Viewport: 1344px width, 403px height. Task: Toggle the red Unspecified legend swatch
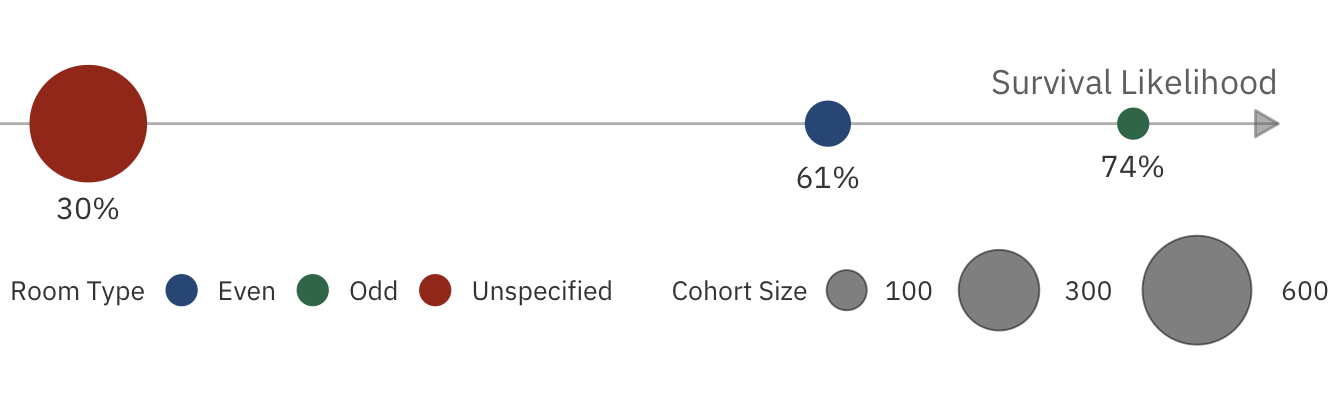(435, 291)
